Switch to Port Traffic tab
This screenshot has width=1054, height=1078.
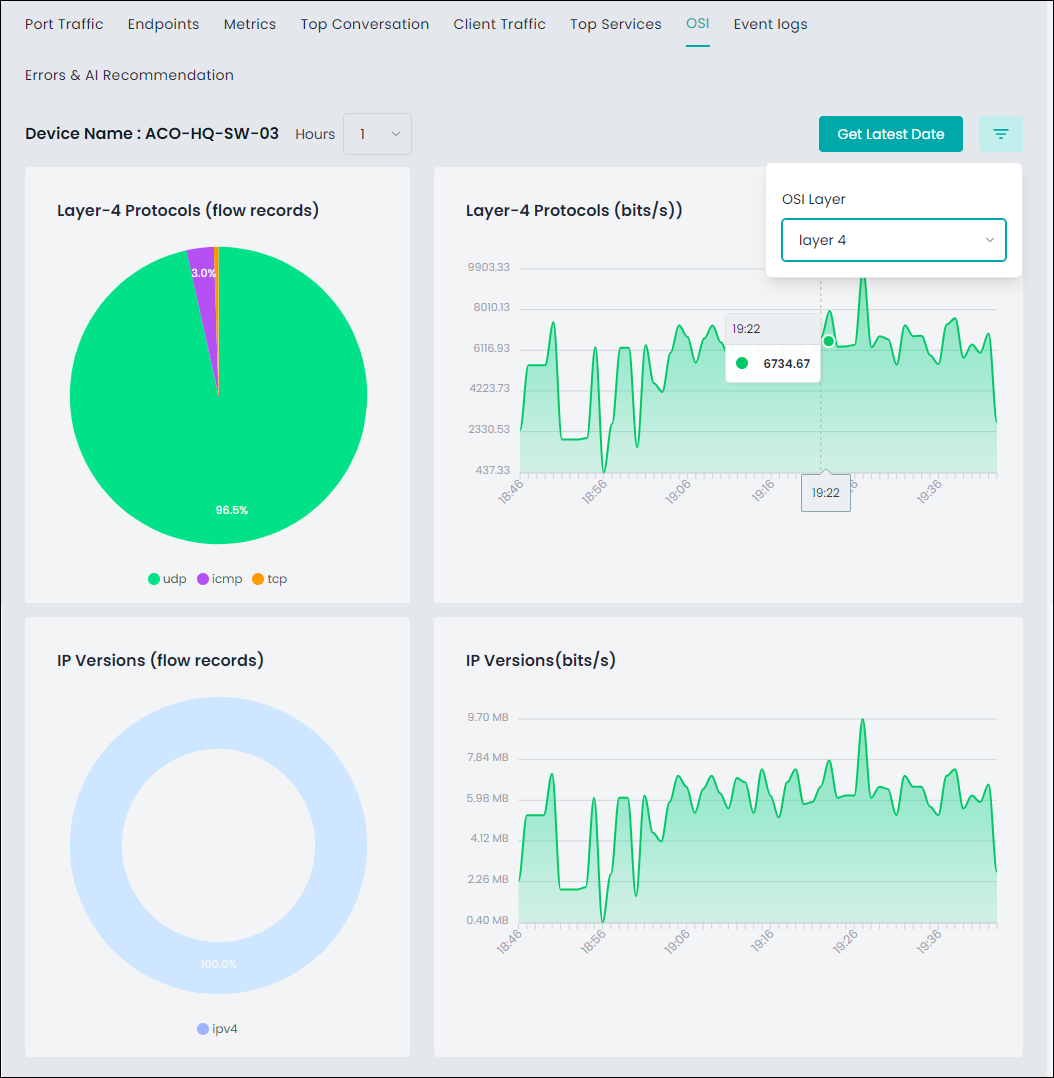pyautogui.click(x=64, y=24)
